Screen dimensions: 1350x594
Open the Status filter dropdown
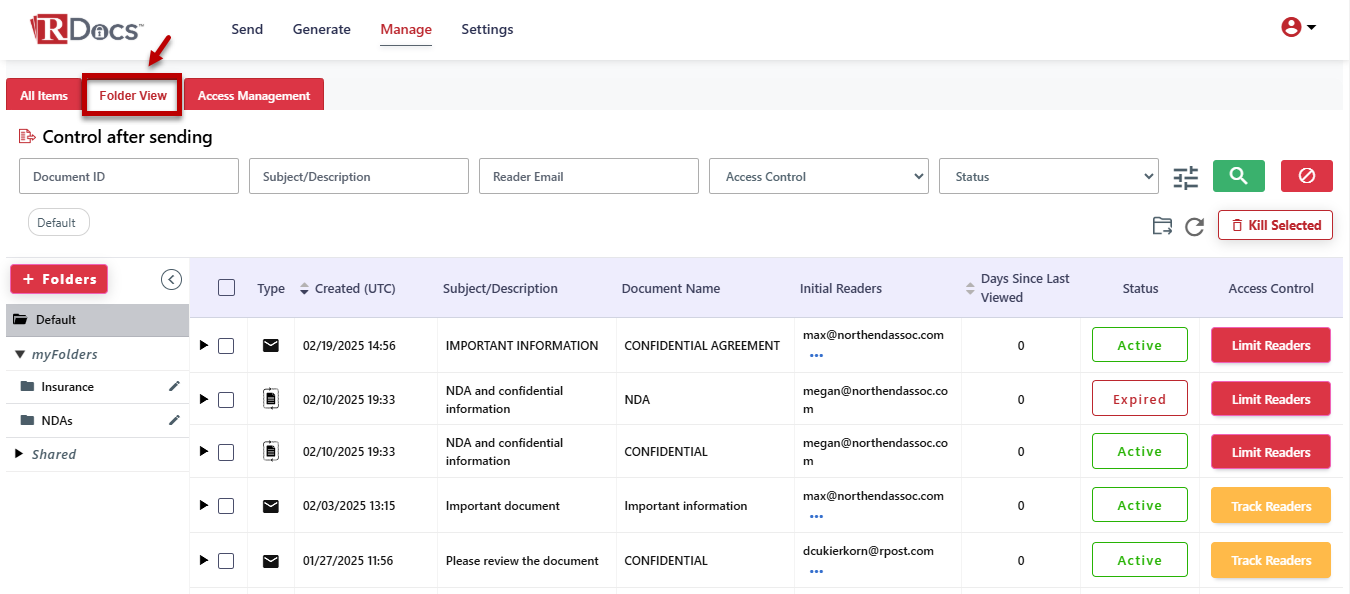pyautogui.click(x=1049, y=176)
